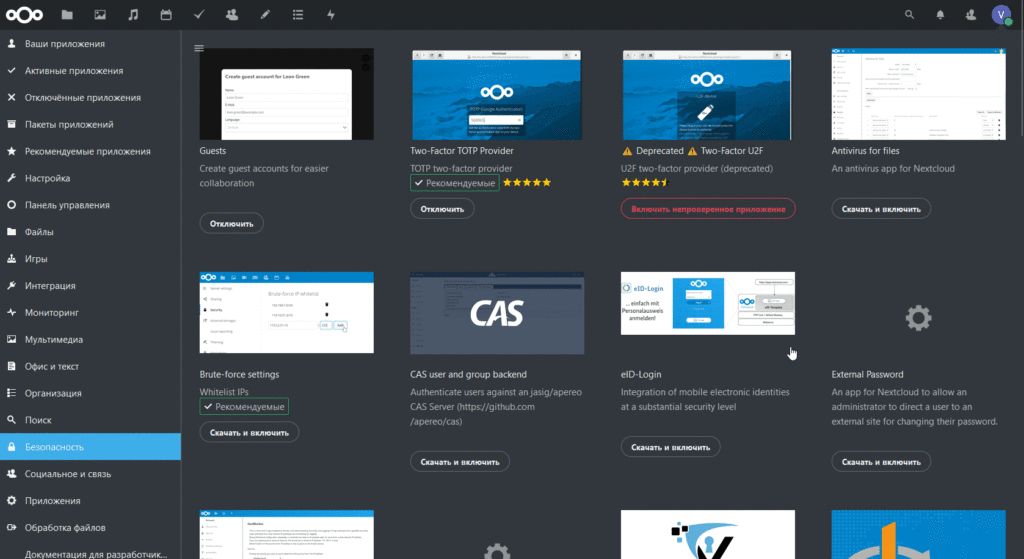Image resolution: width=1024 pixels, height=559 pixels.
Task: Open Two-Factor U2F screenshot thumbnail
Action: (707, 94)
